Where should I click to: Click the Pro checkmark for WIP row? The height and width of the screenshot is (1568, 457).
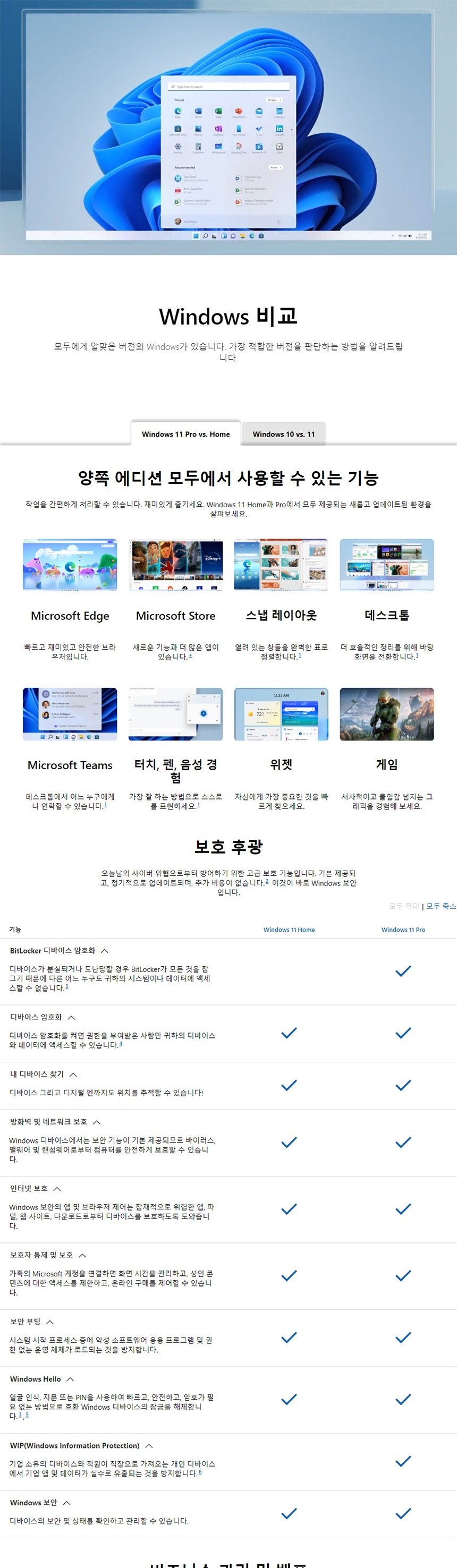pos(403,1461)
